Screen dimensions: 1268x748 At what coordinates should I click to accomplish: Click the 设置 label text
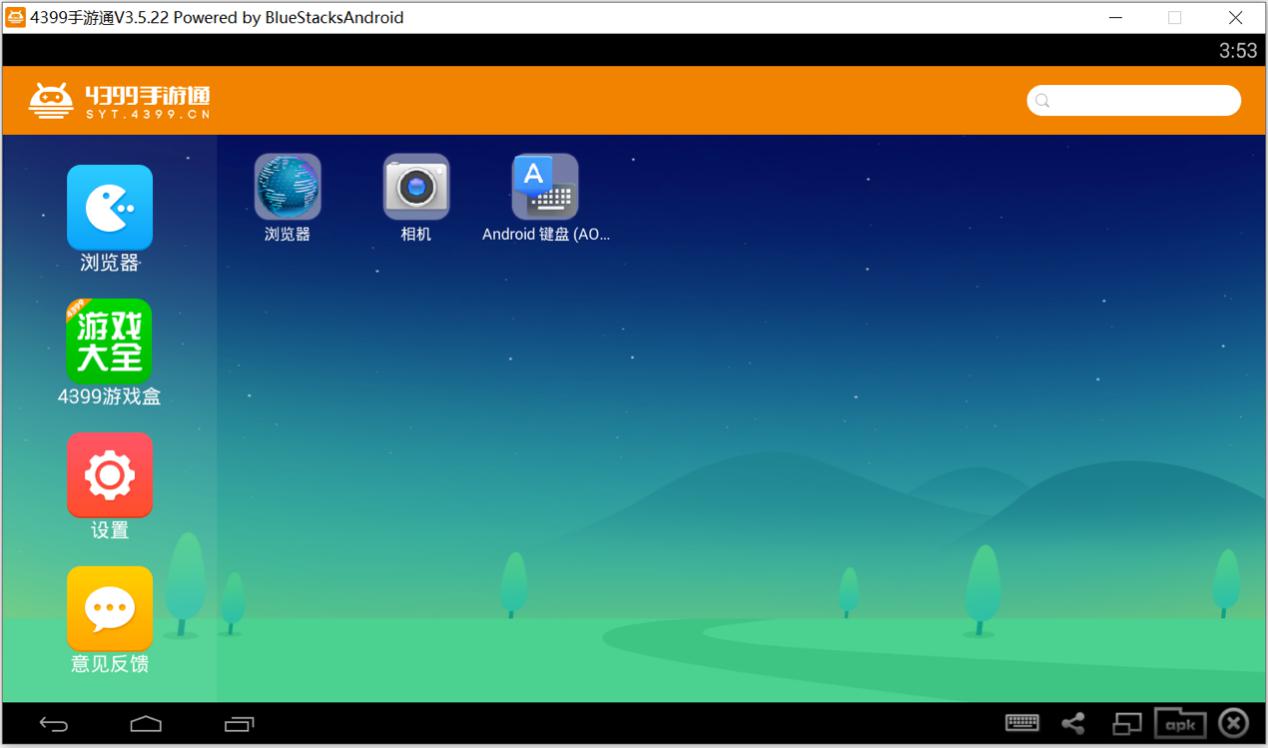point(110,530)
